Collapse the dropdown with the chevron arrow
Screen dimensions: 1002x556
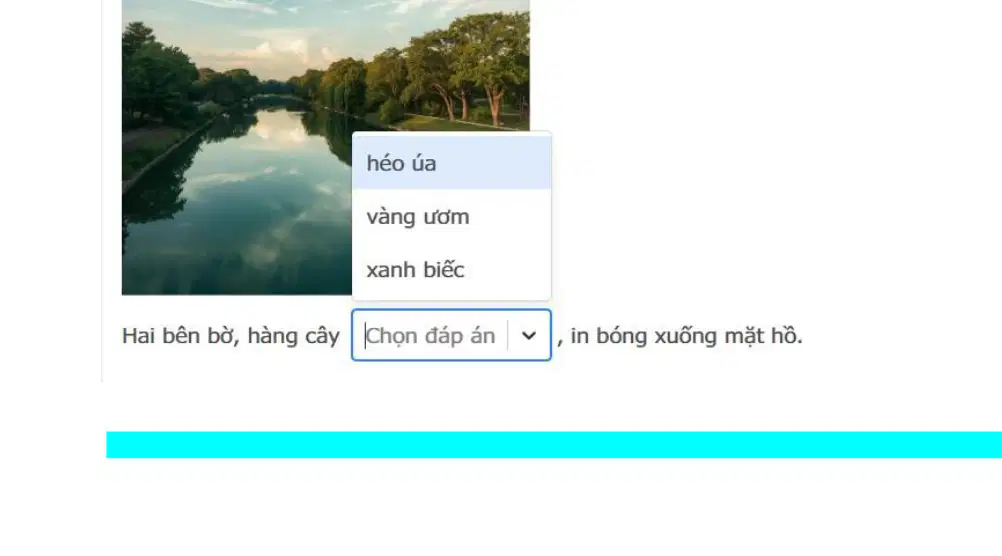point(528,336)
